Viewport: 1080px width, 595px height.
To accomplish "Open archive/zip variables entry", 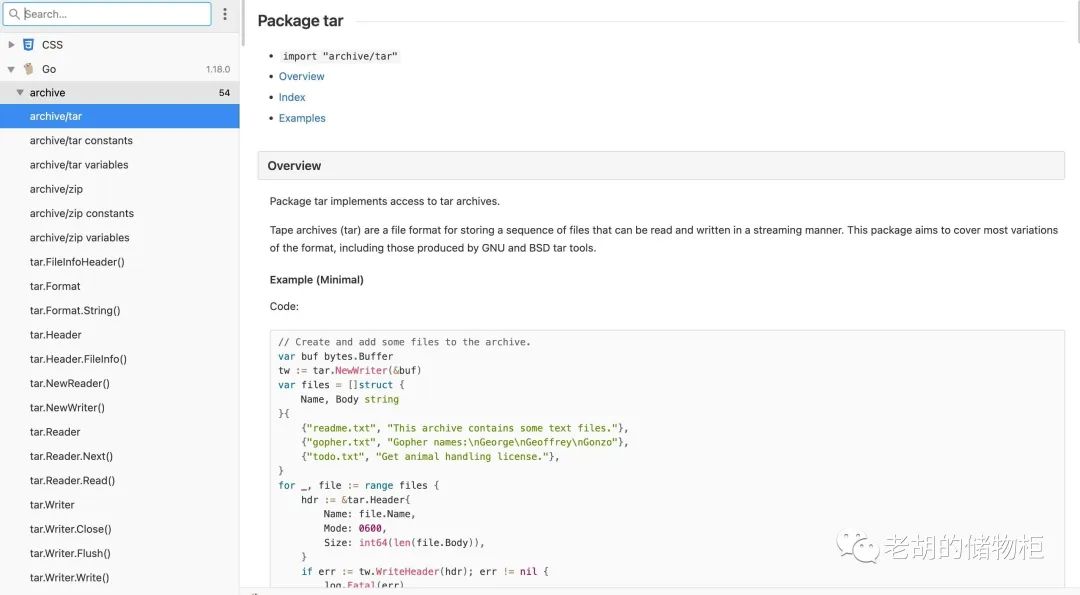I will coord(120,238).
